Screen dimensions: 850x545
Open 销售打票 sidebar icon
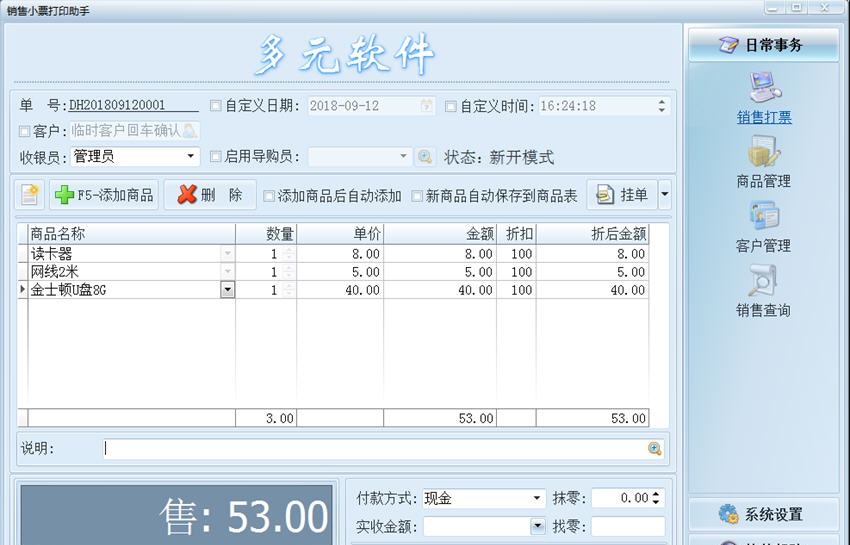(764, 88)
